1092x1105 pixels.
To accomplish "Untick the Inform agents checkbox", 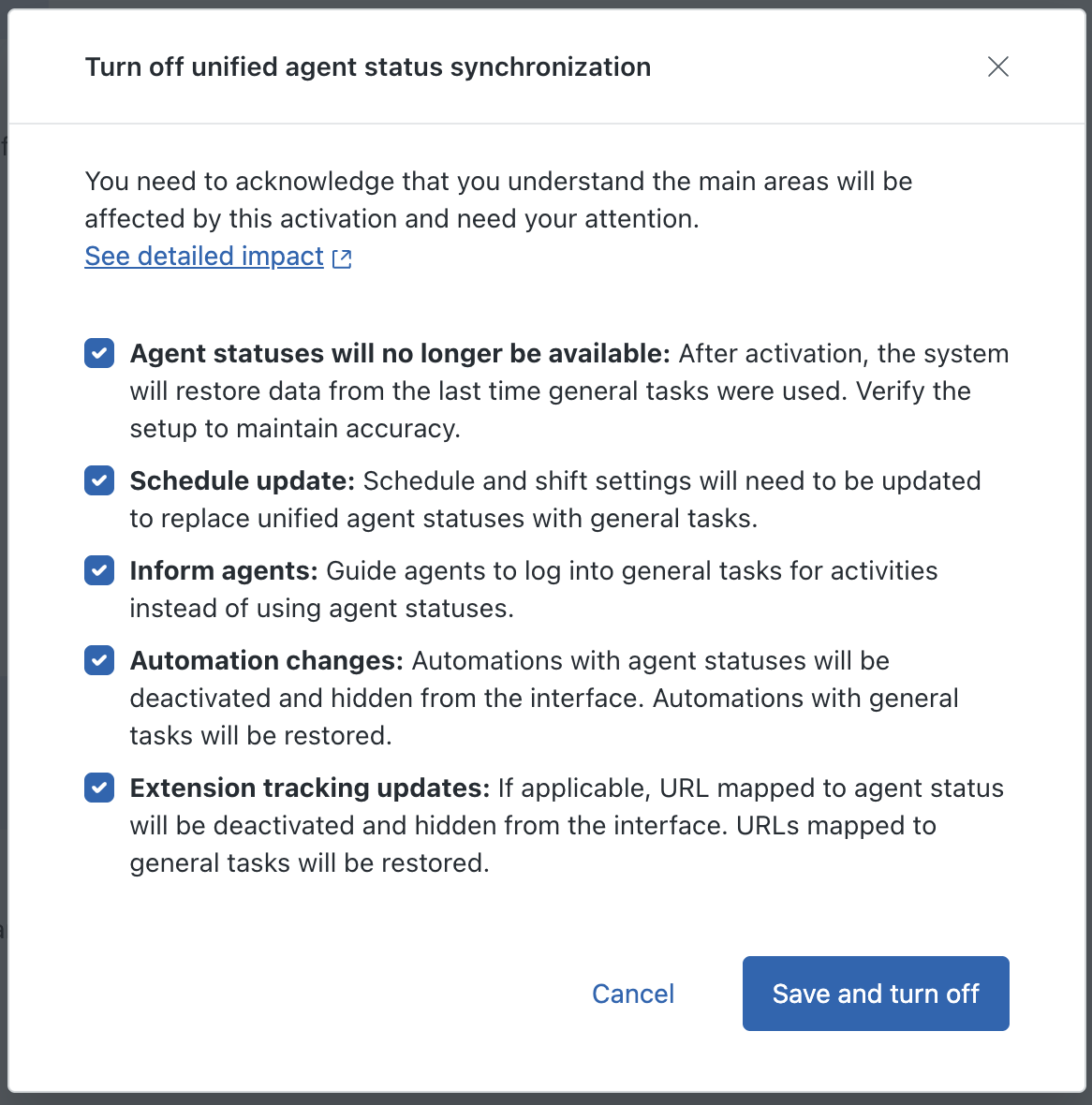I will (99, 571).
